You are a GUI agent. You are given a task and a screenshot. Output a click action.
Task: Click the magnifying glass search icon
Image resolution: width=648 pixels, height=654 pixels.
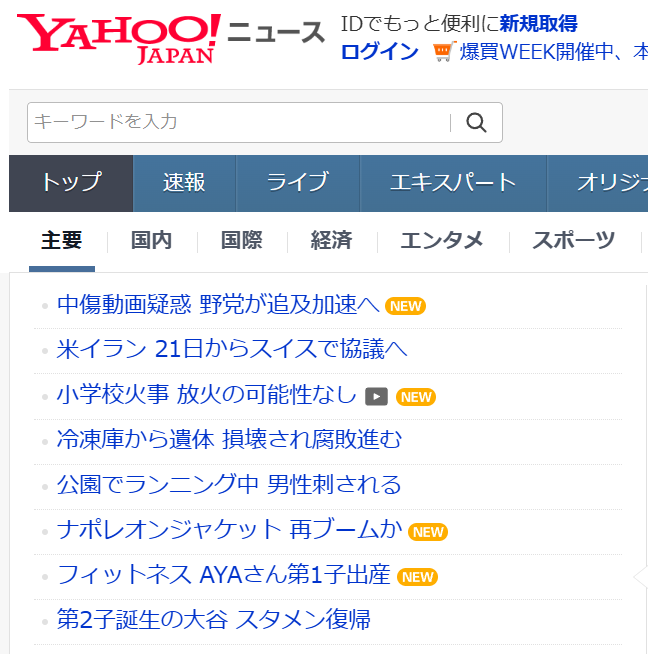coord(476,123)
